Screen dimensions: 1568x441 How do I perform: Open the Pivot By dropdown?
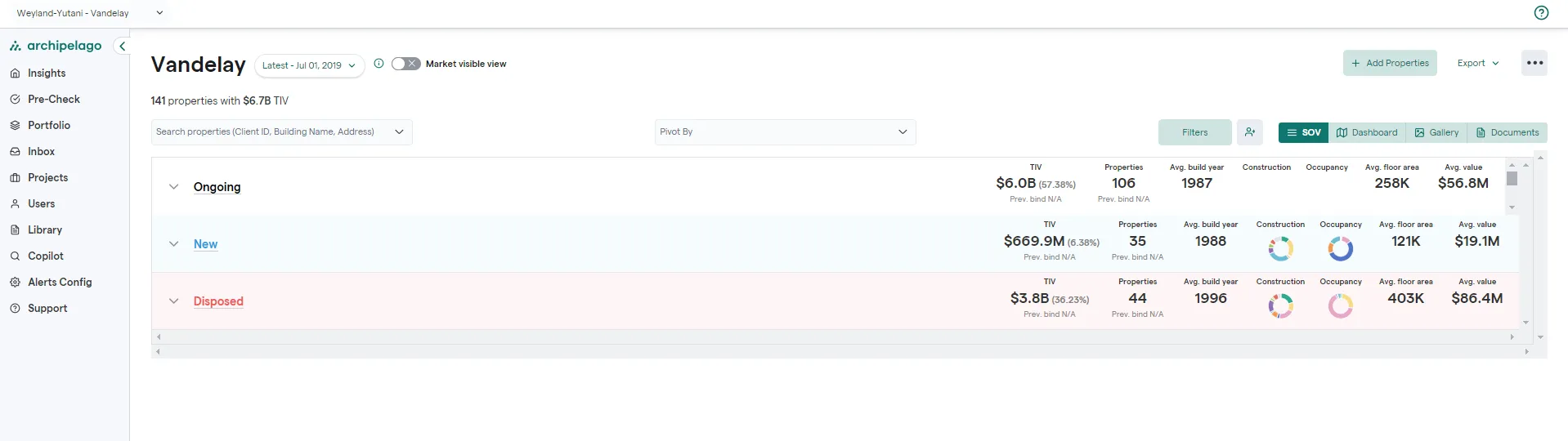coord(785,131)
